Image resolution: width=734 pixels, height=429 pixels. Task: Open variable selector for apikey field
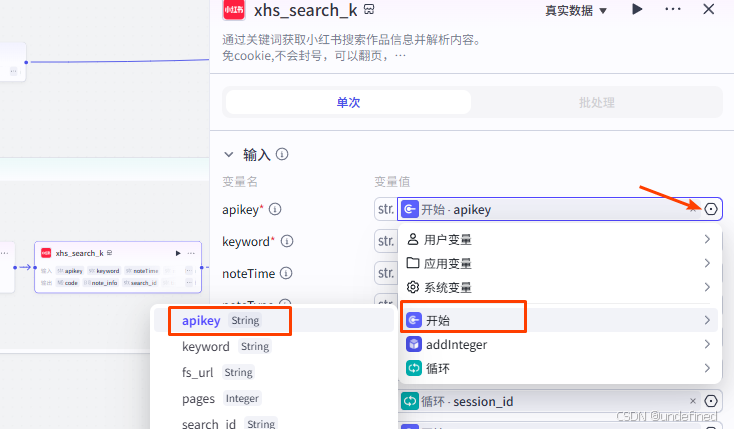click(x=711, y=209)
